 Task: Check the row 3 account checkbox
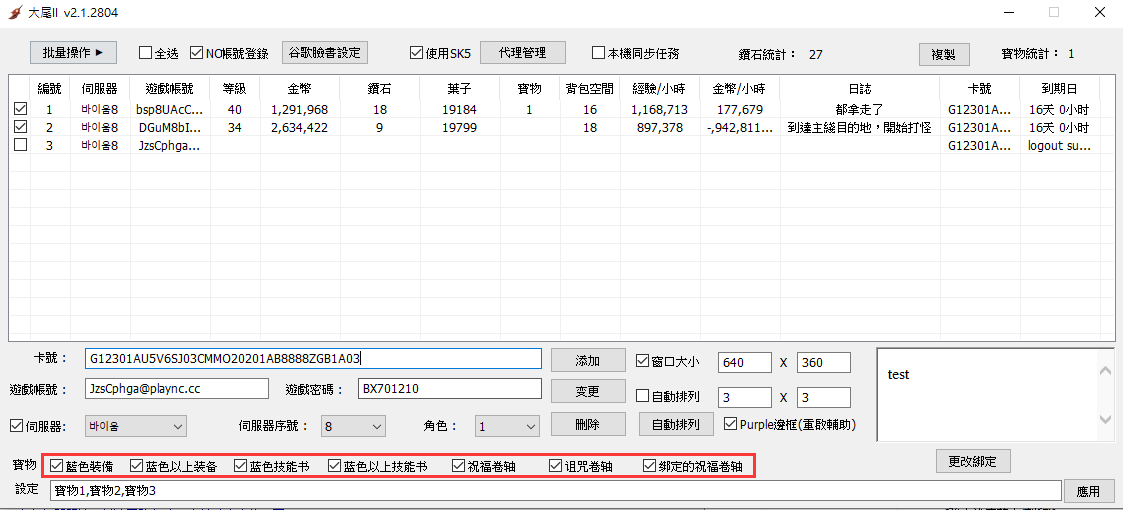pyautogui.click(x=20, y=145)
